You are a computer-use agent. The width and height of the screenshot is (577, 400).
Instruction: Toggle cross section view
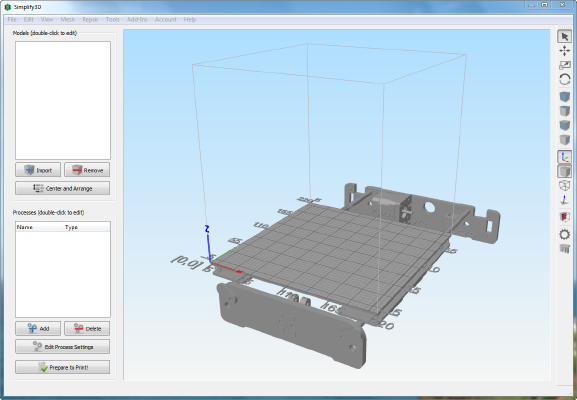564,217
